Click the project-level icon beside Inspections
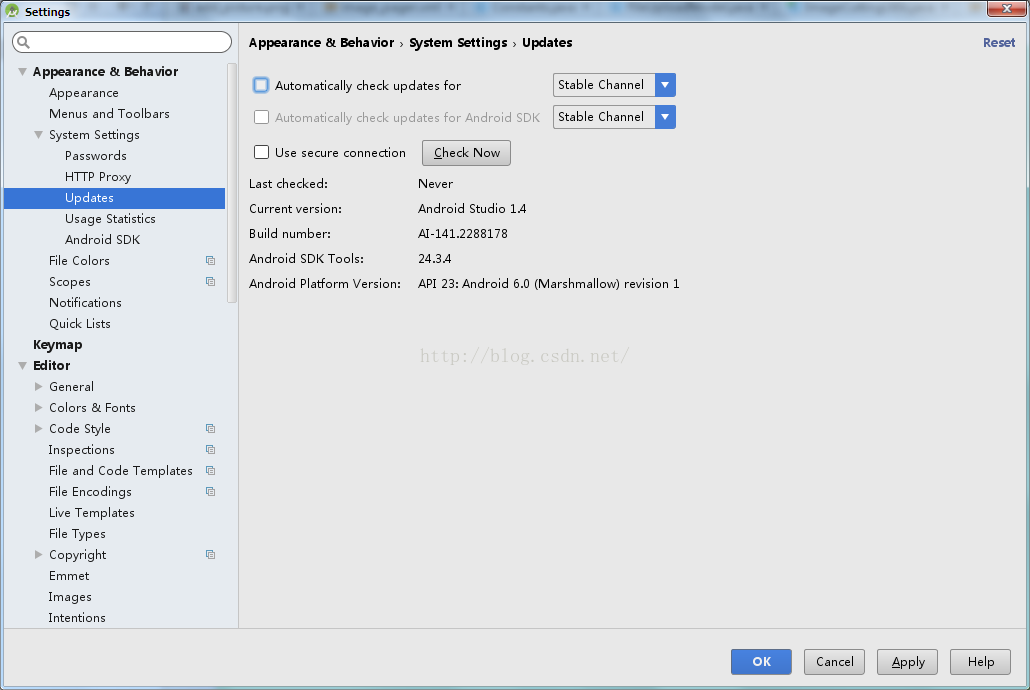1030x690 pixels. 210,450
